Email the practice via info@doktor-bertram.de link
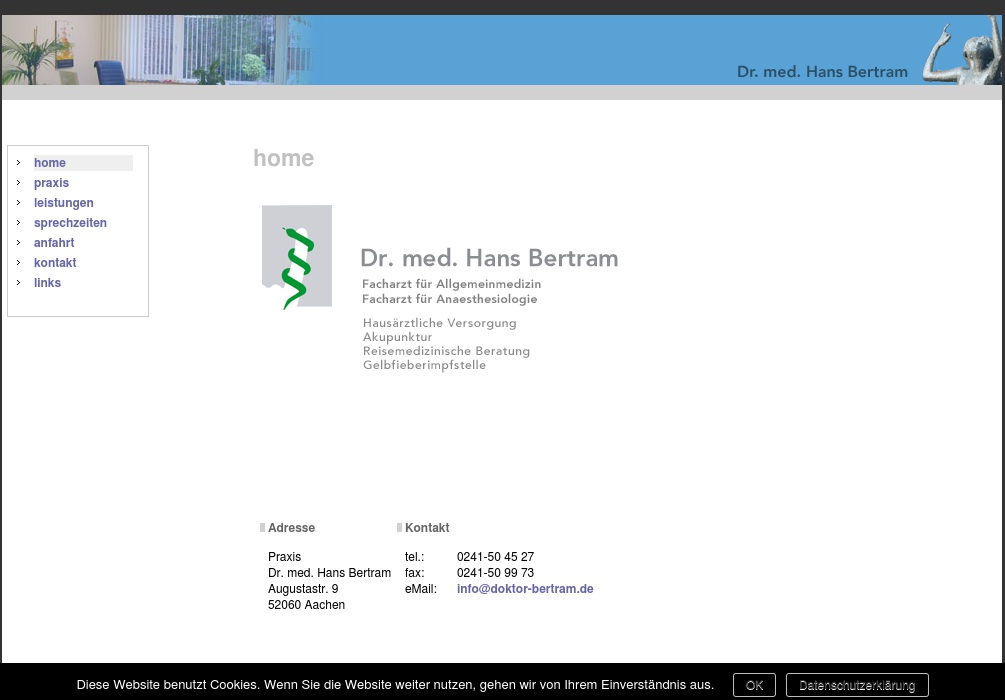 (x=525, y=589)
